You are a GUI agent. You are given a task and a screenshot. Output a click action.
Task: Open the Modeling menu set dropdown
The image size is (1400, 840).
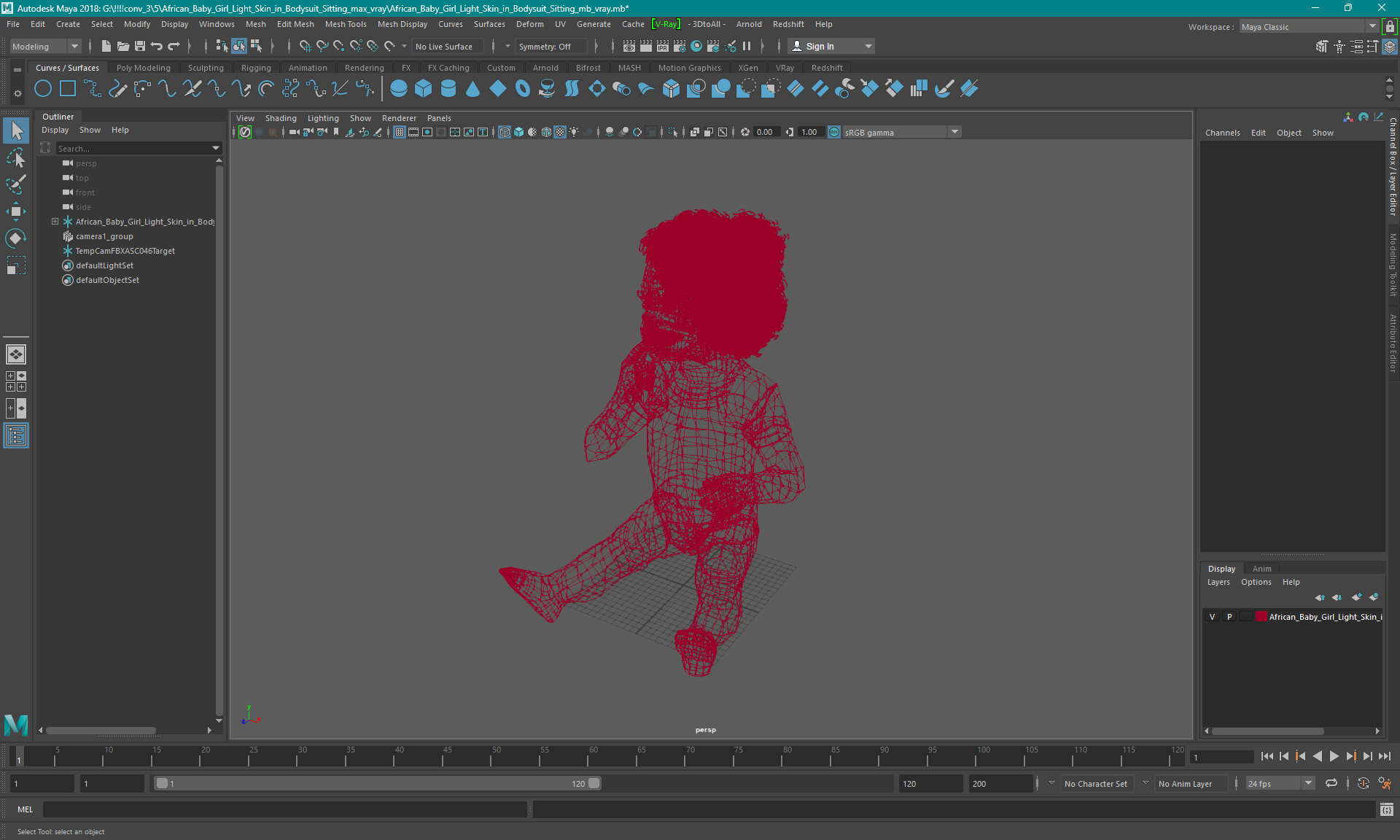[x=45, y=46]
